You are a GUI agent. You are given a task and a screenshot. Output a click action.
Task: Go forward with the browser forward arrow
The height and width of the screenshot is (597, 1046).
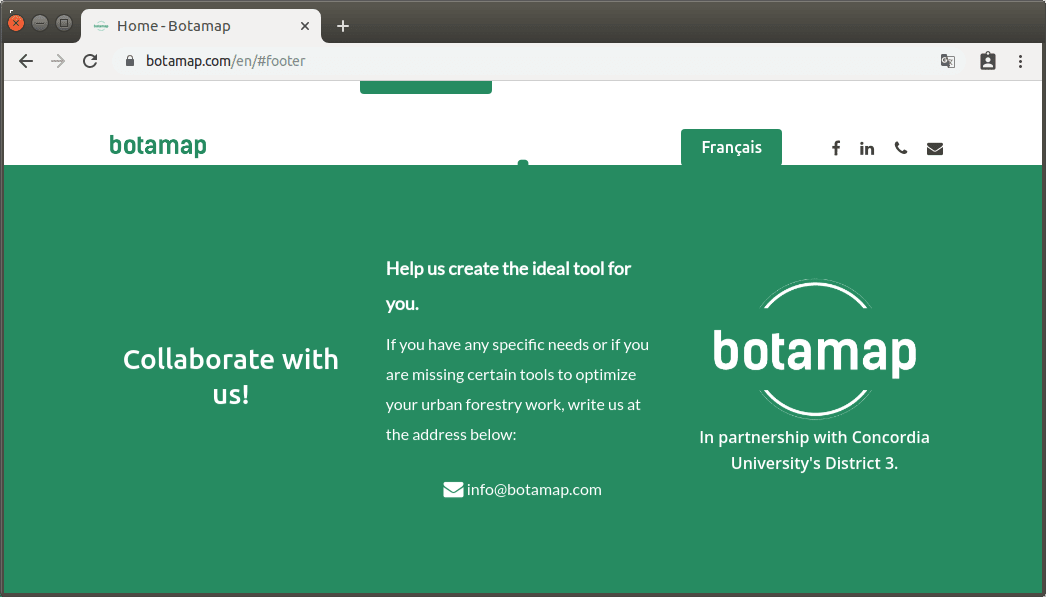point(58,61)
